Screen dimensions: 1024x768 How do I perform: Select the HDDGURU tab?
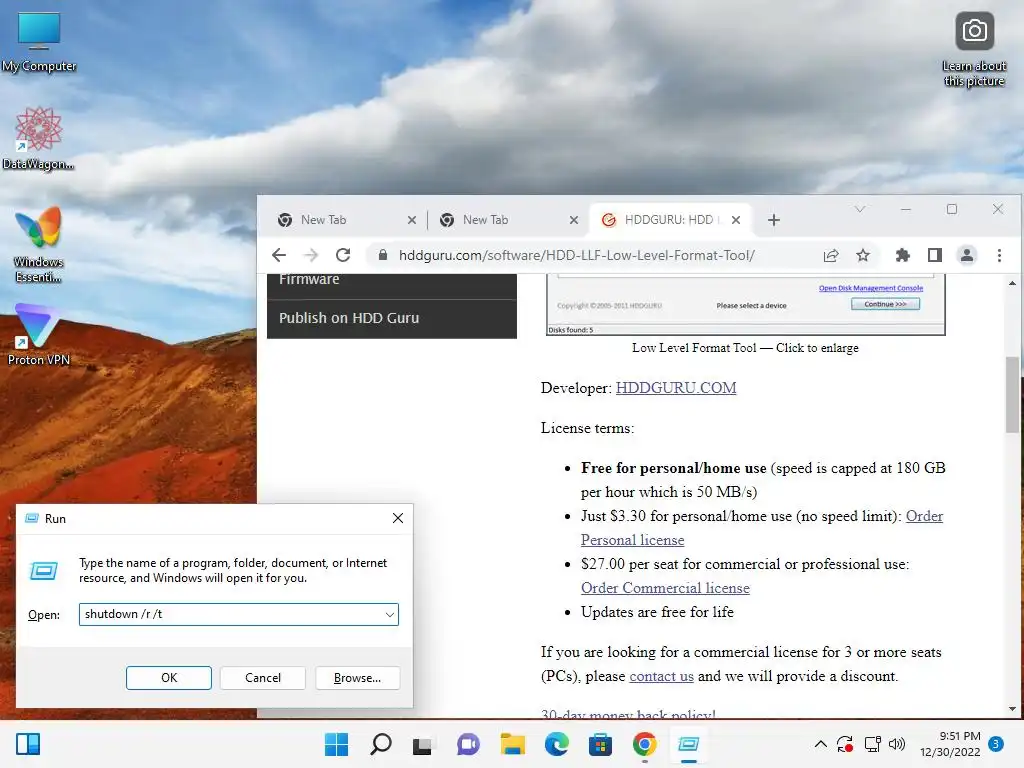pyautogui.click(x=670, y=220)
